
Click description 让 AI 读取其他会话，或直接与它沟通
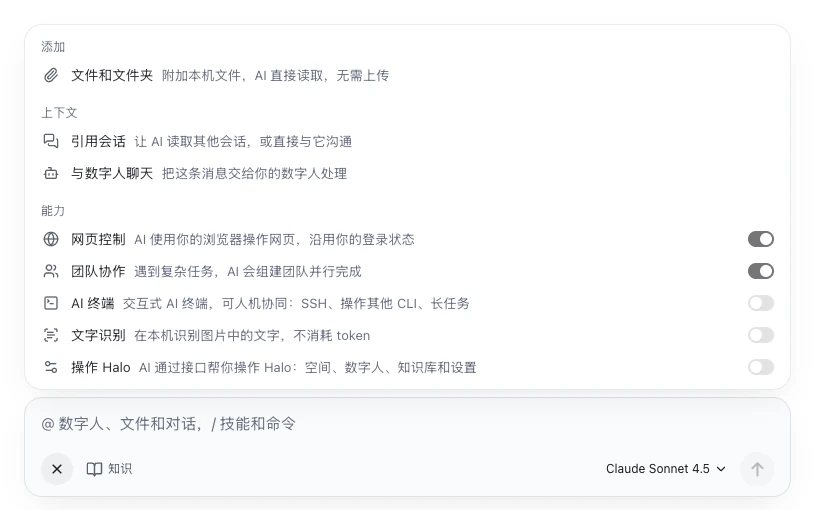pyautogui.click(x=243, y=141)
